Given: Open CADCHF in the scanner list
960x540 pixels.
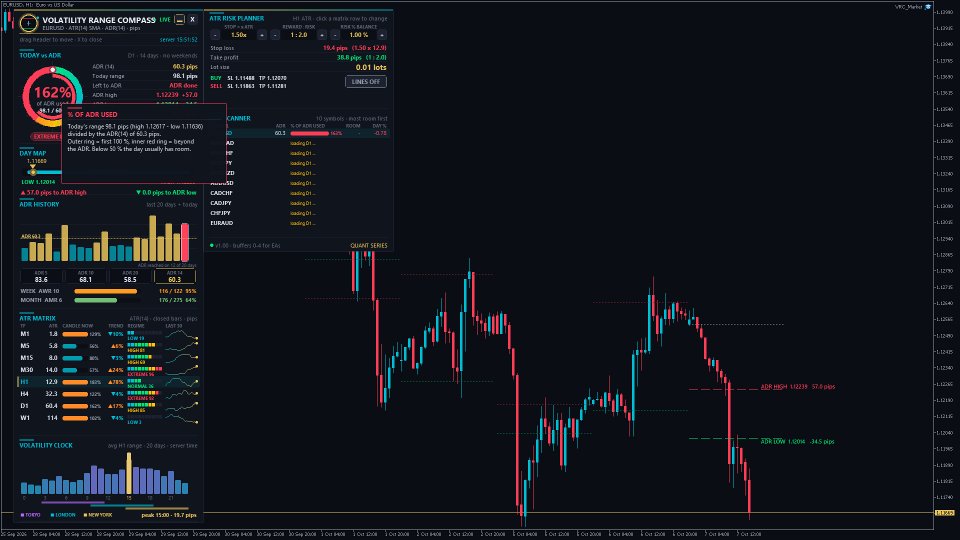Looking at the screenshot, I should tap(299, 193).
